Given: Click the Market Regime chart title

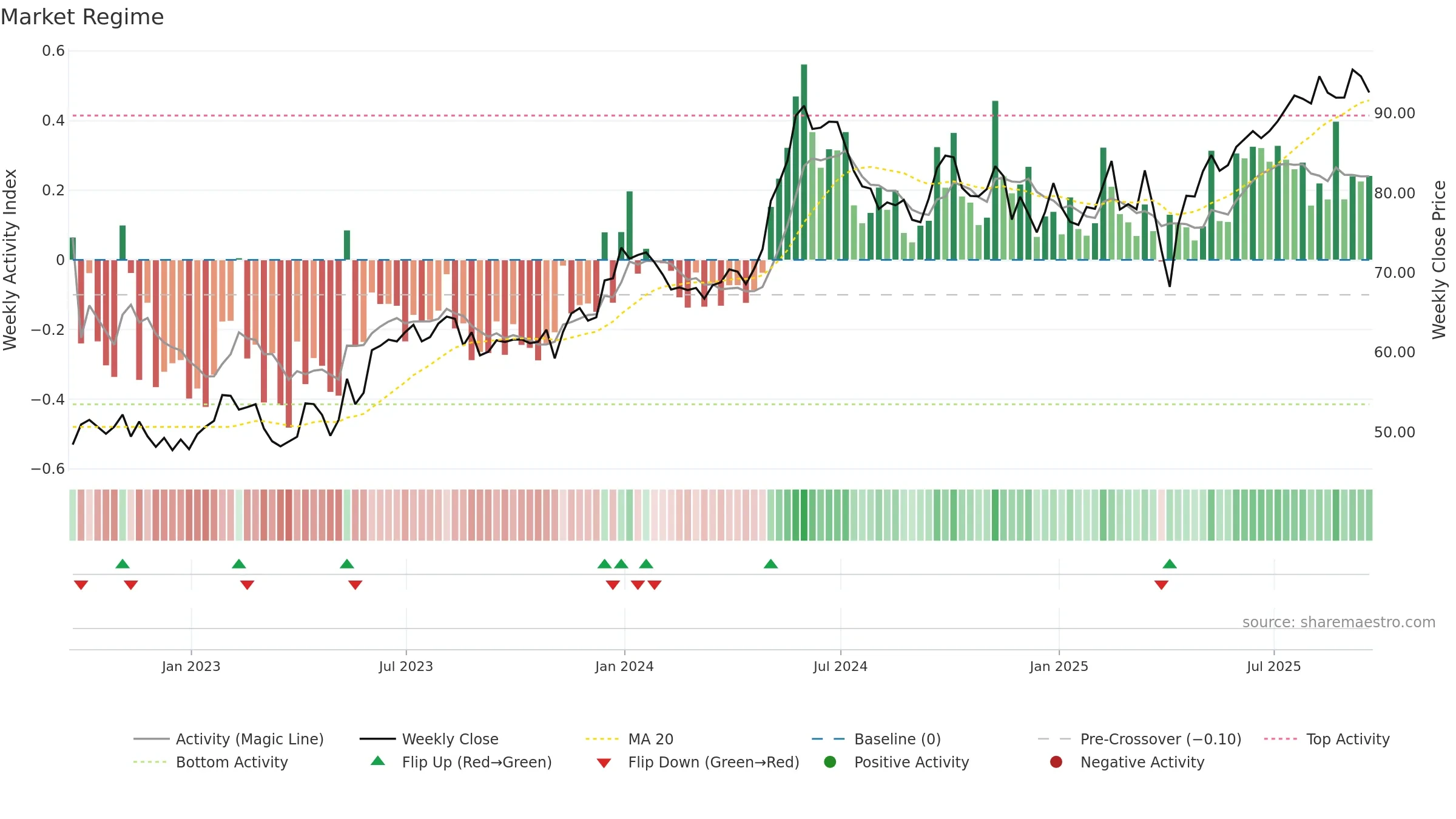Looking at the screenshot, I should 82,17.
